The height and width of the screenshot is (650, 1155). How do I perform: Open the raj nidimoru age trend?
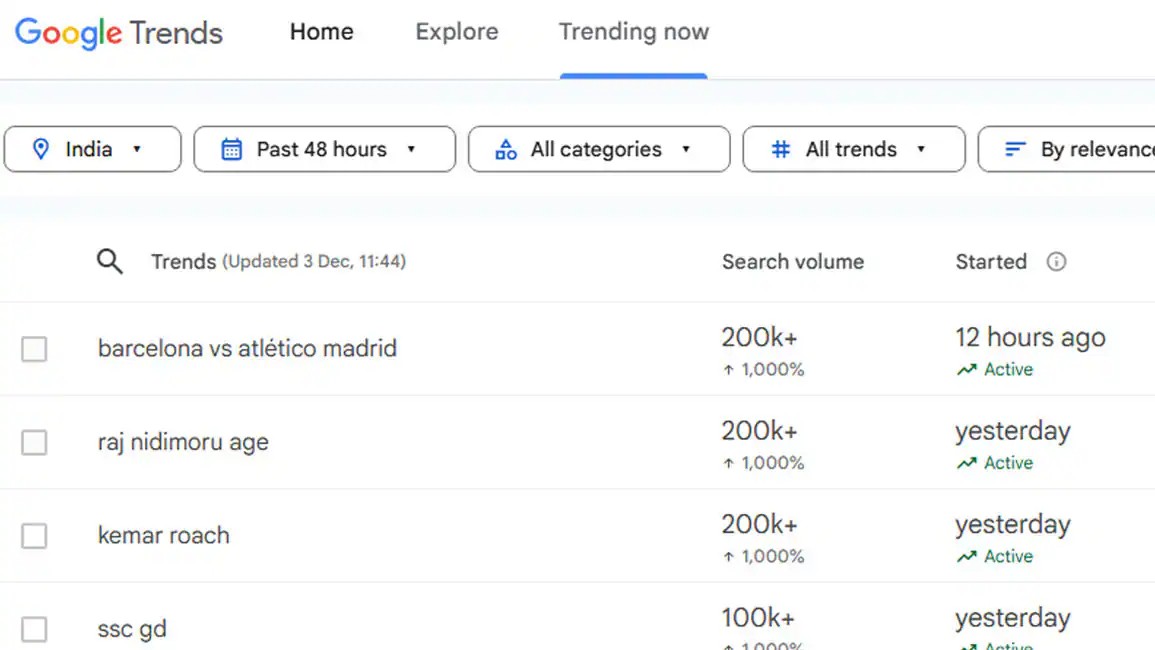click(x=183, y=441)
